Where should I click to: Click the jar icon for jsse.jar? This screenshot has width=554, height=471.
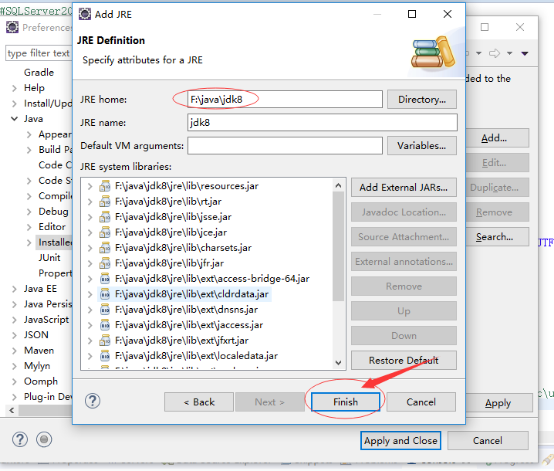(105, 217)
